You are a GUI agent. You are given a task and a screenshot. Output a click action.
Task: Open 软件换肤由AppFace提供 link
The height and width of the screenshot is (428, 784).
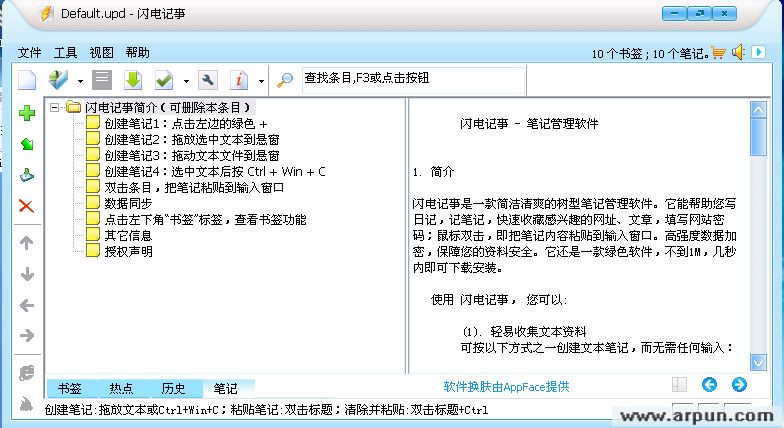click(506, 386)
